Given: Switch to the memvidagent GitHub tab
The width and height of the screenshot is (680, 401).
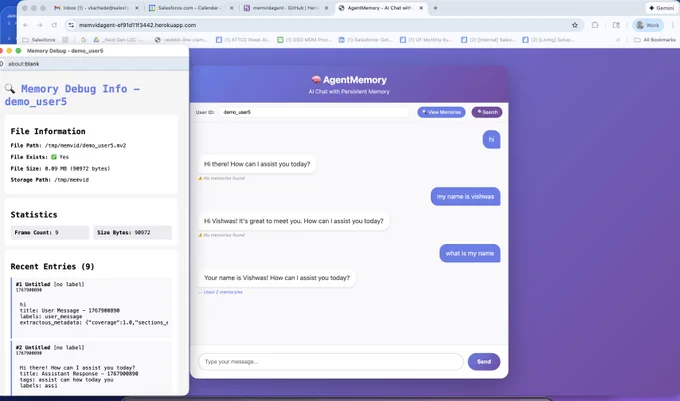Looking at the screenshot, I should coord(284,8).
